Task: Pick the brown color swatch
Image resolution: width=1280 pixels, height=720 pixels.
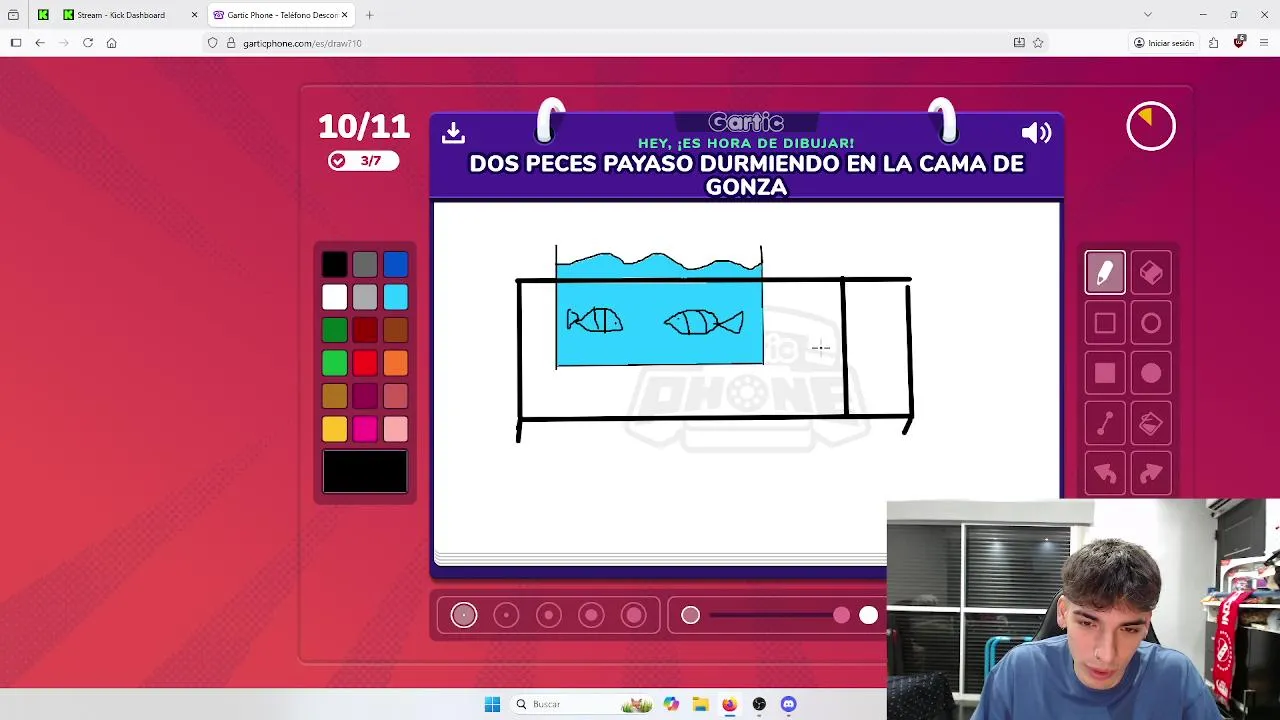Action: click(396, 330)
